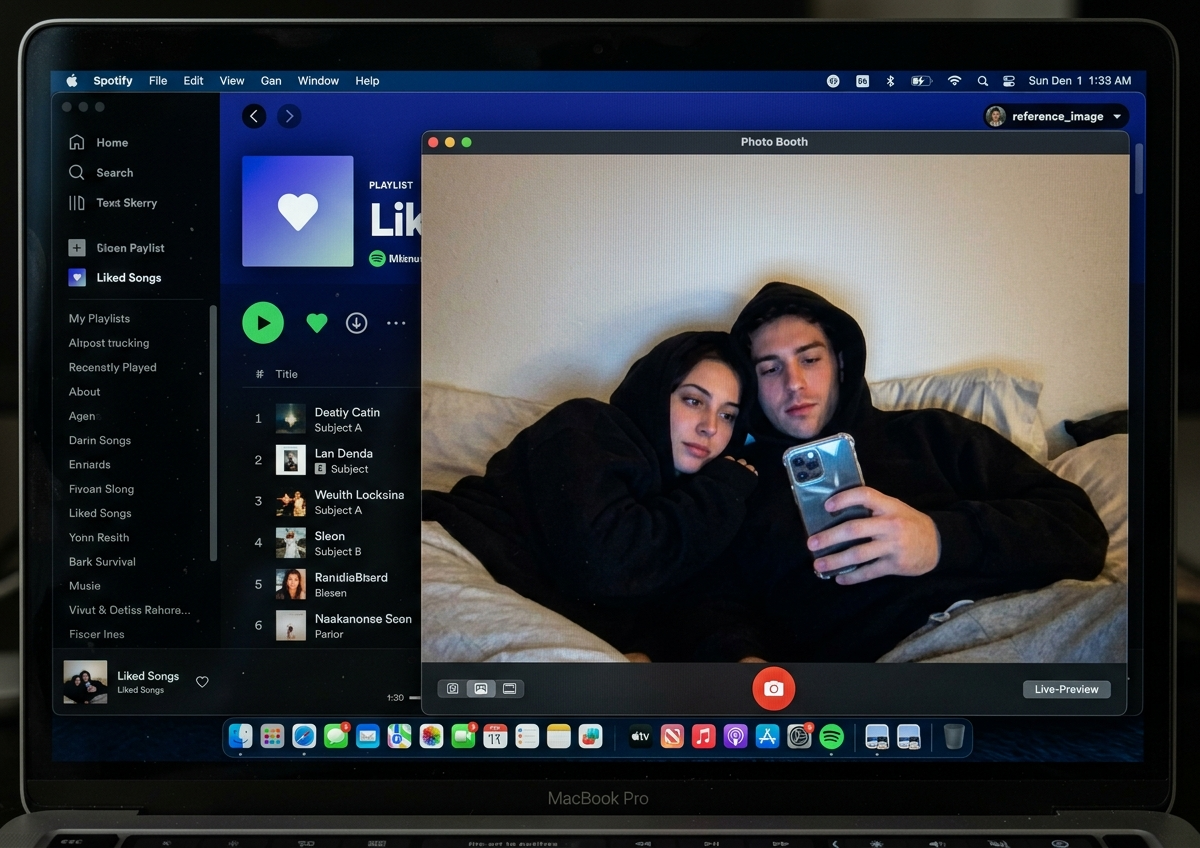Click the red camera shutter button in Photo Booth
1200x848 pixels.
point(773,689)
